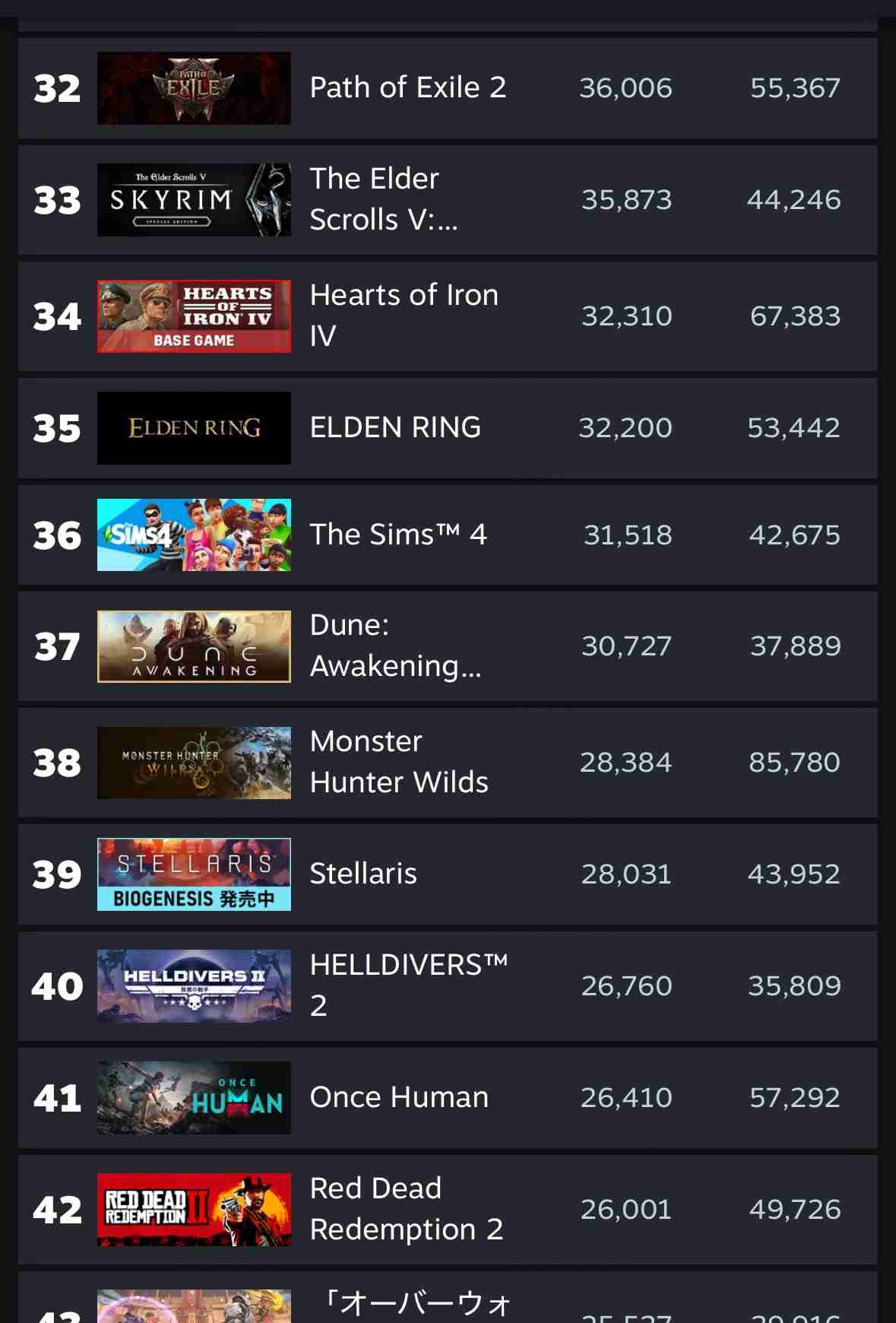Open the Path of Exile 2 title link

pyautogui.click(x=408, y=87)
